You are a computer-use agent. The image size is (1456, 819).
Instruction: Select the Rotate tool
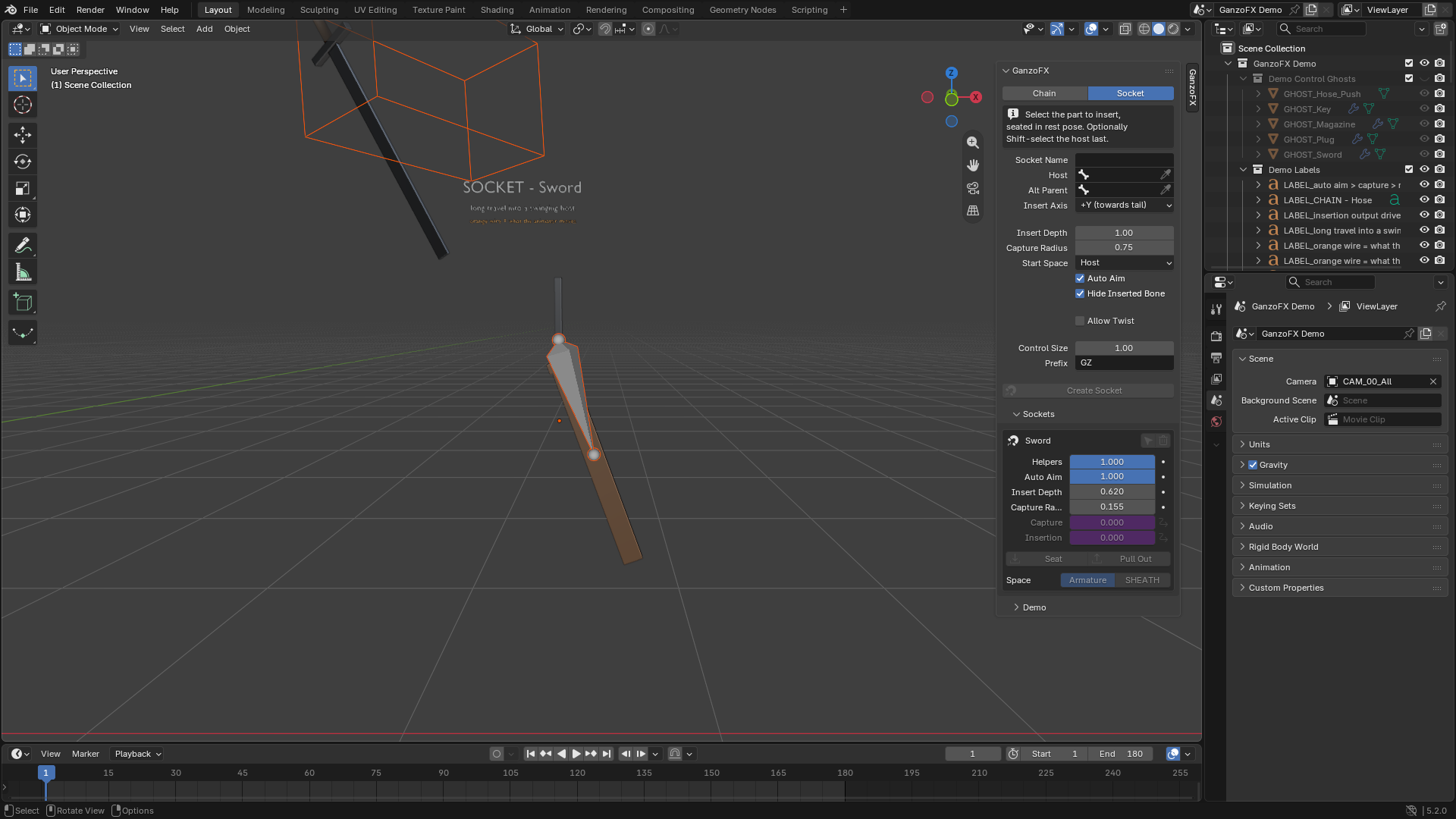(23, 162)
